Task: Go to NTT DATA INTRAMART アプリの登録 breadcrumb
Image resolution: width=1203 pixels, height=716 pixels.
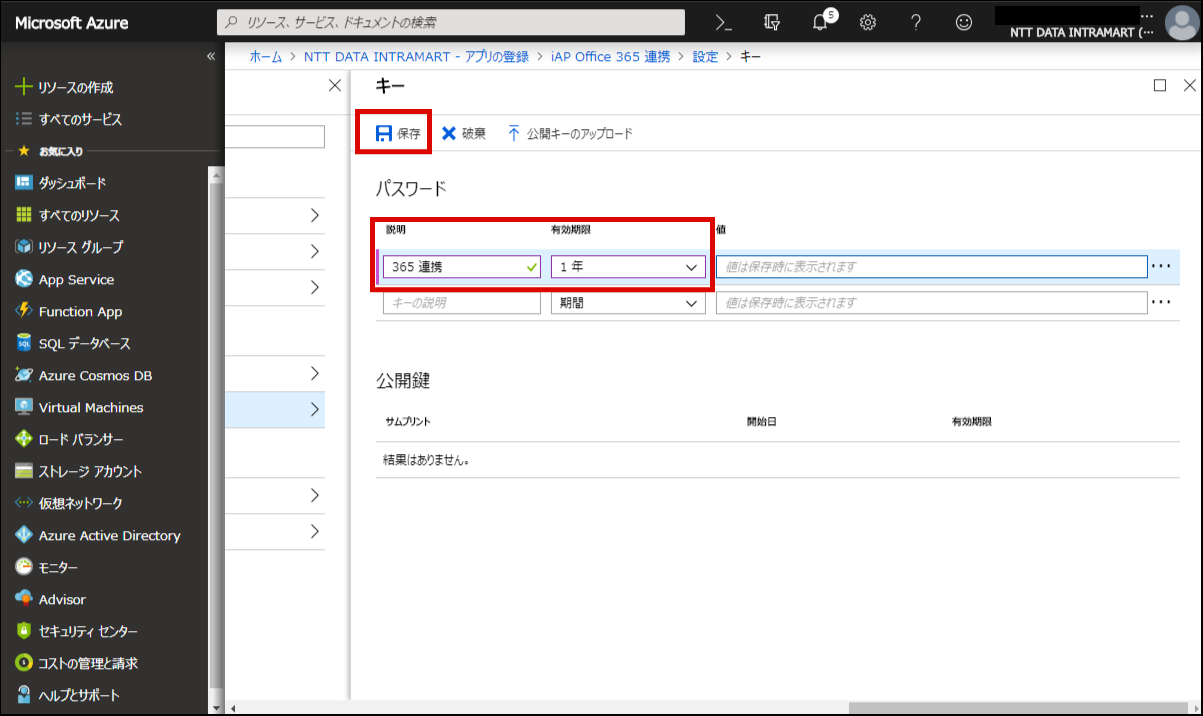Action: (x=416, y=56)
